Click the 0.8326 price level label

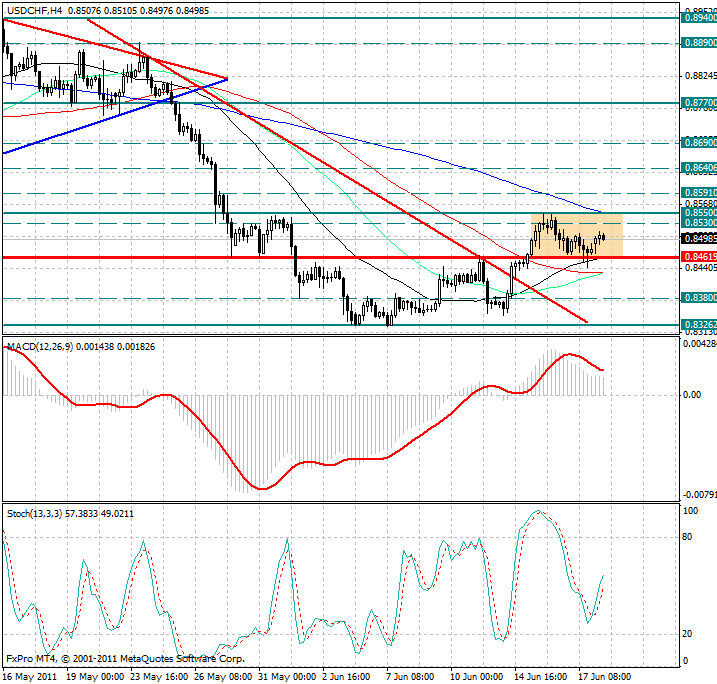click(699, 325)
